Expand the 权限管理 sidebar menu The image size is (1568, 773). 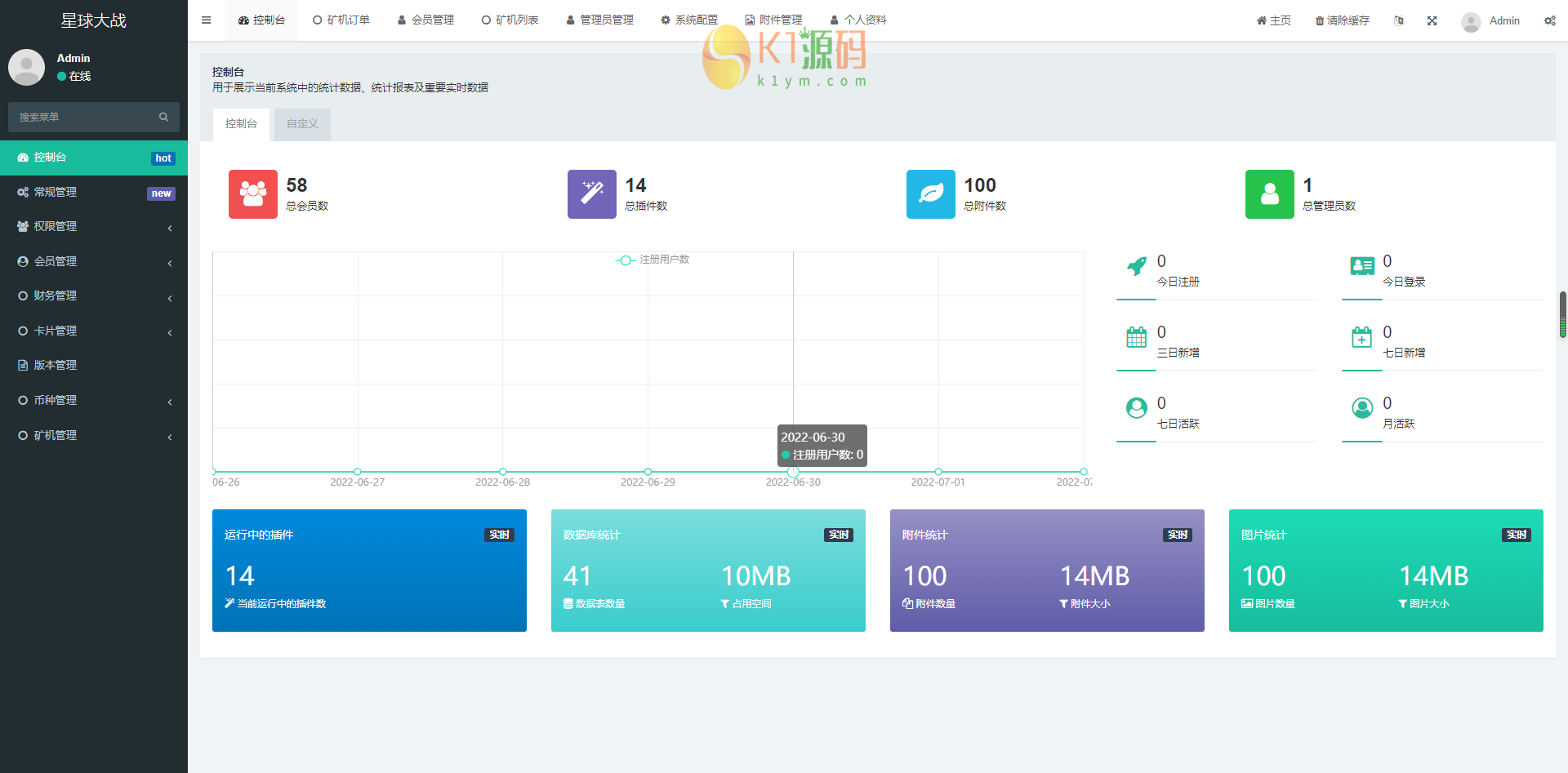(x=93, y=226)
